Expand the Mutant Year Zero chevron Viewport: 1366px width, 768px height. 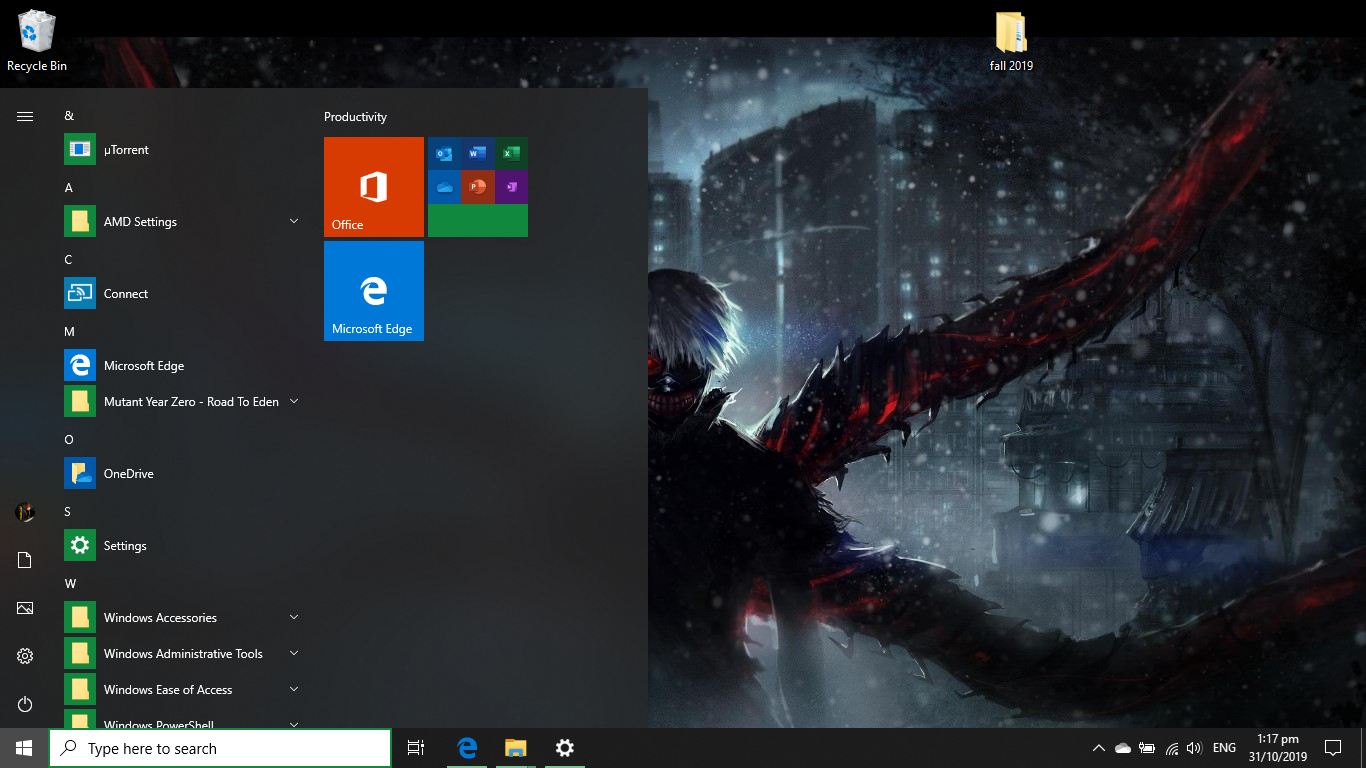[x=294, y=401]
